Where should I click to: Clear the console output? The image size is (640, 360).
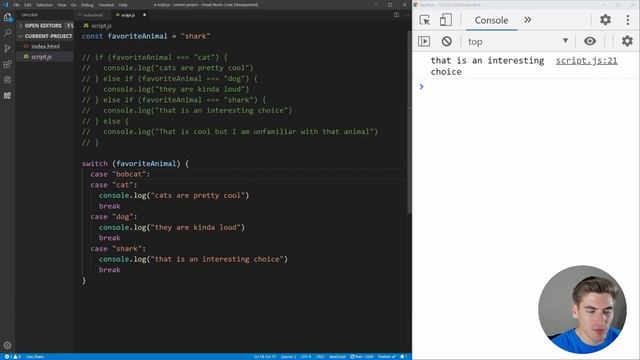click(447, 41)
